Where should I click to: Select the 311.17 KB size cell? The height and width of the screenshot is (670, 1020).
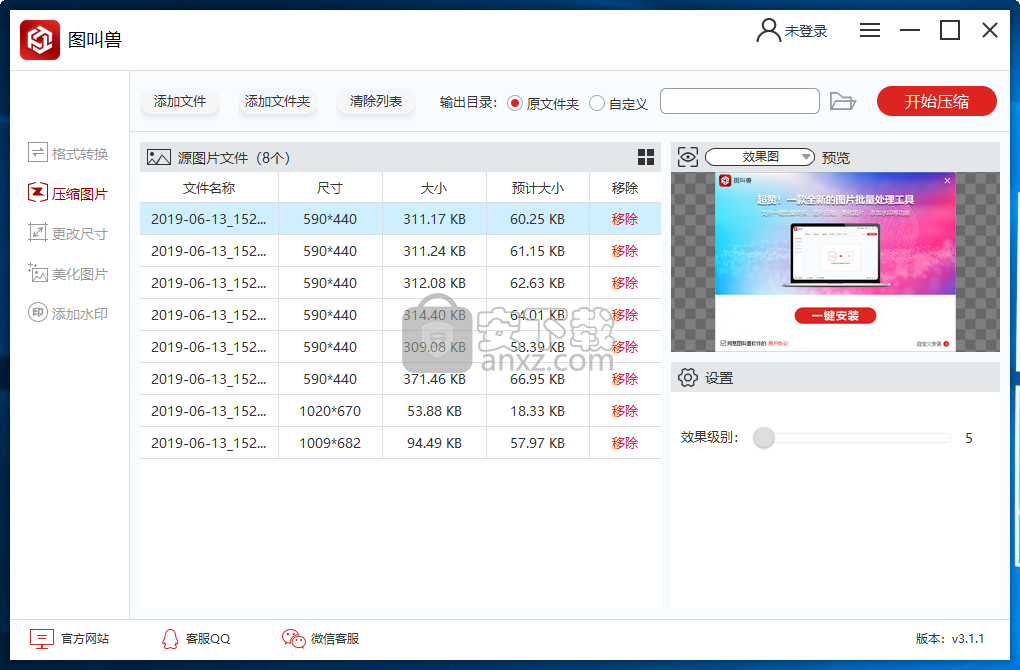434,219
